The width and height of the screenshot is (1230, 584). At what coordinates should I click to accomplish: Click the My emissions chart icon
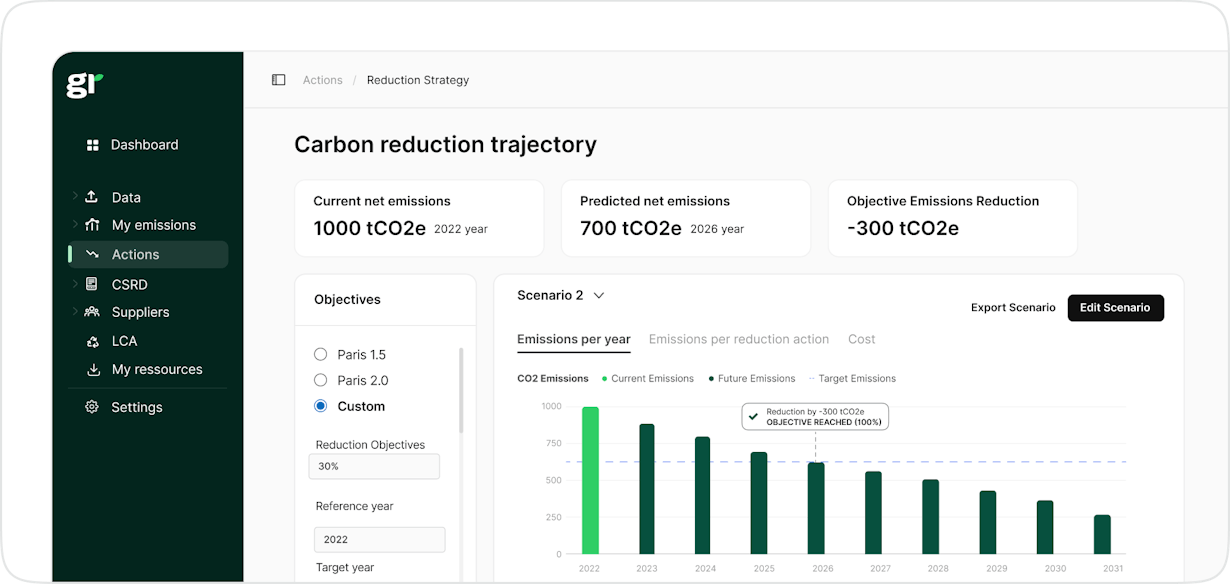92,225
